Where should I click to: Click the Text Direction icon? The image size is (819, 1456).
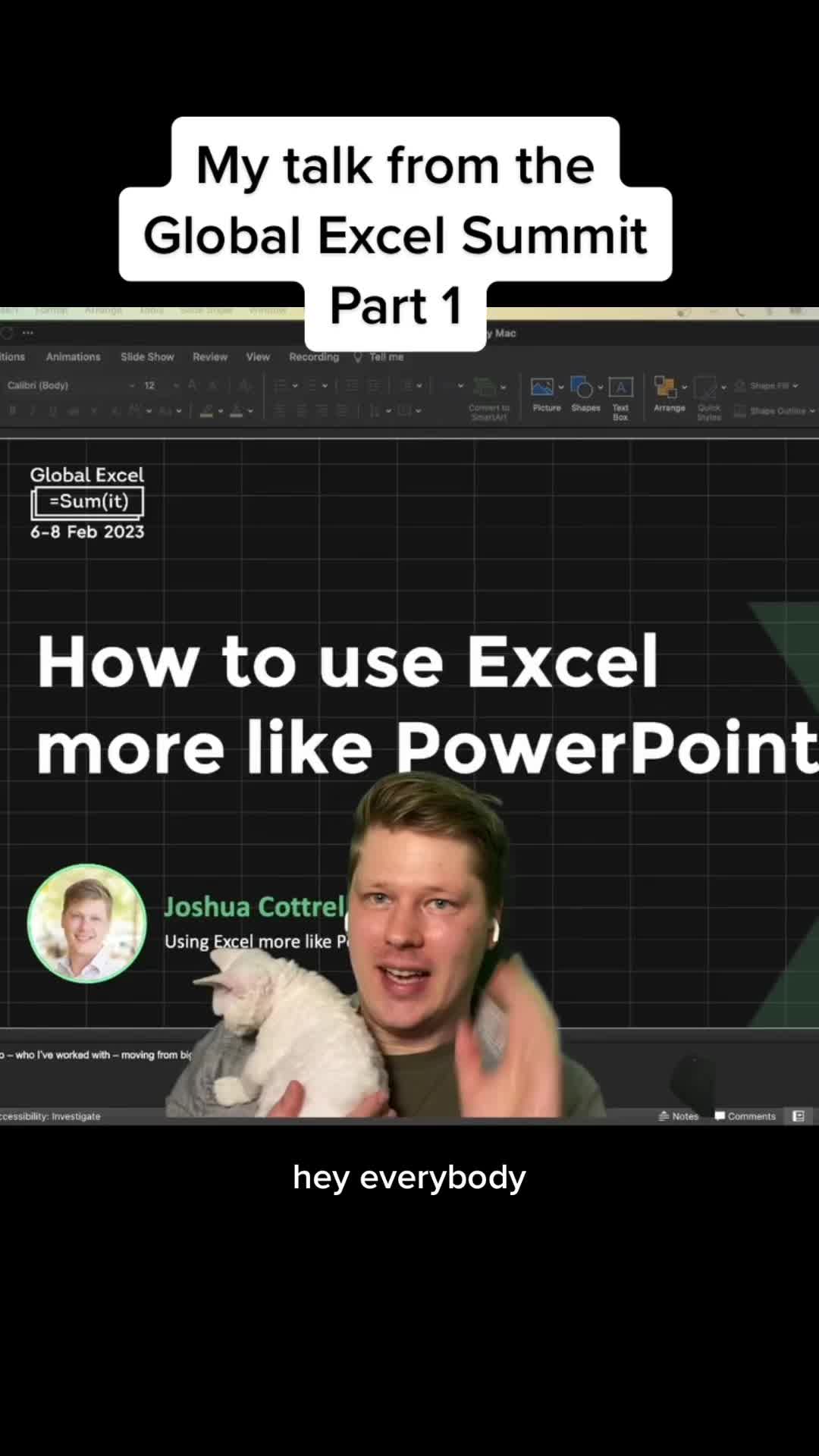pyautogui.click(x=375, y=410)
